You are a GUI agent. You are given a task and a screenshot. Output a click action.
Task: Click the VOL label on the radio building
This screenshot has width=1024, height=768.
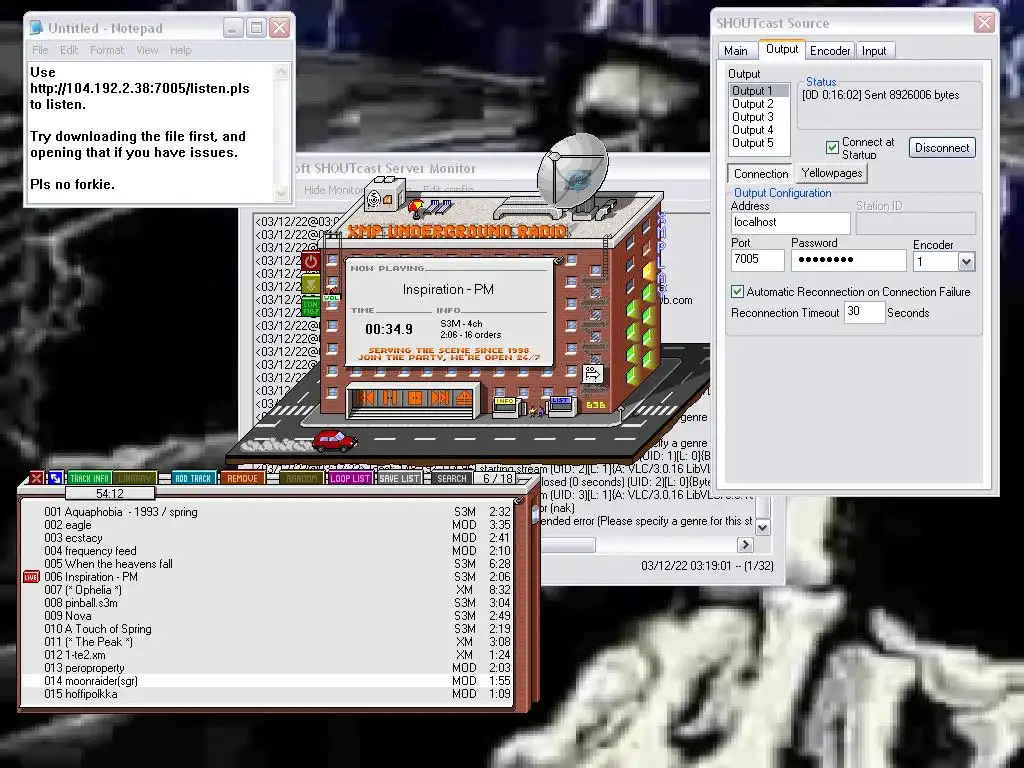(331, 298)
